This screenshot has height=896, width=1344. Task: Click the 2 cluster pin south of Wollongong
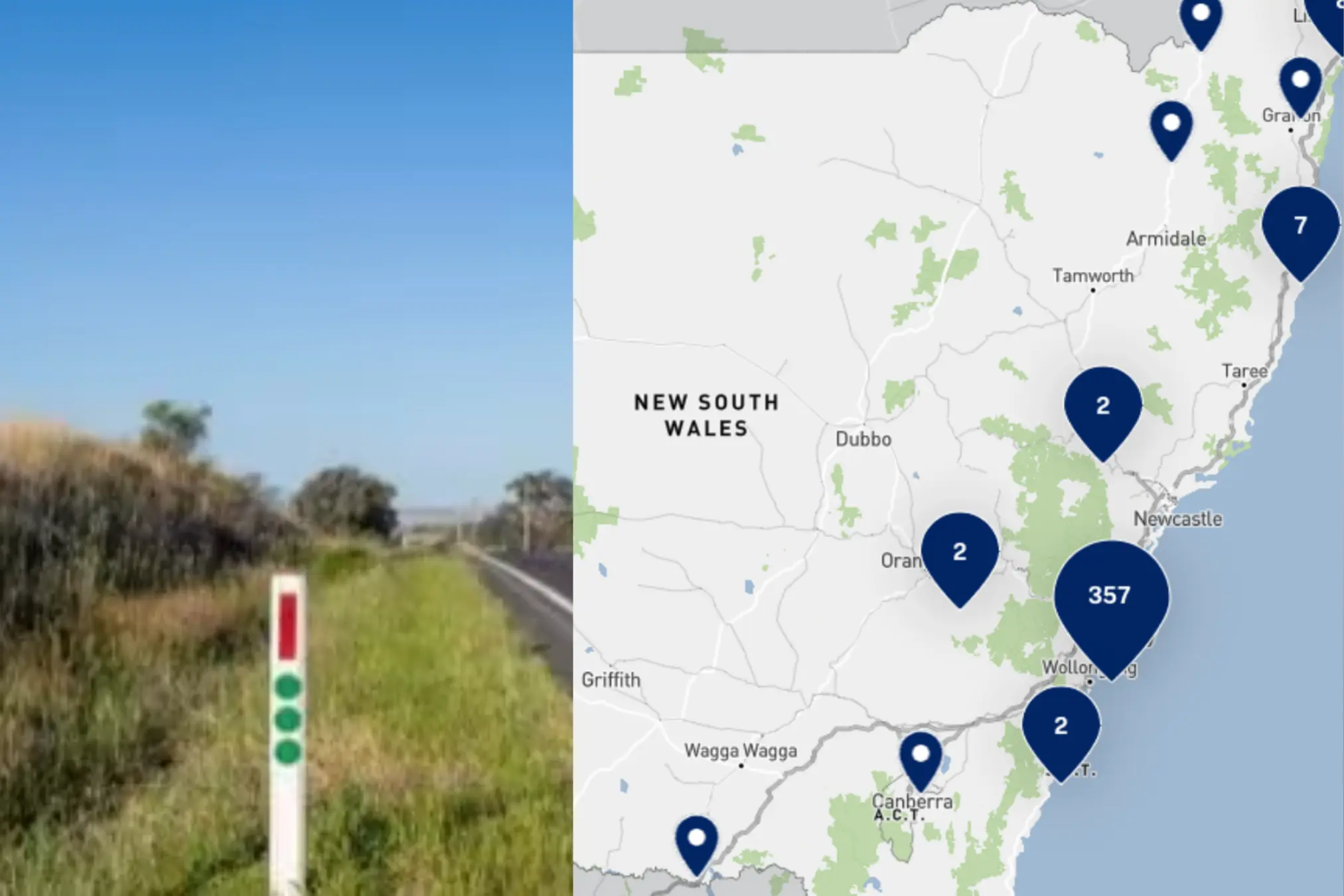1061,732
